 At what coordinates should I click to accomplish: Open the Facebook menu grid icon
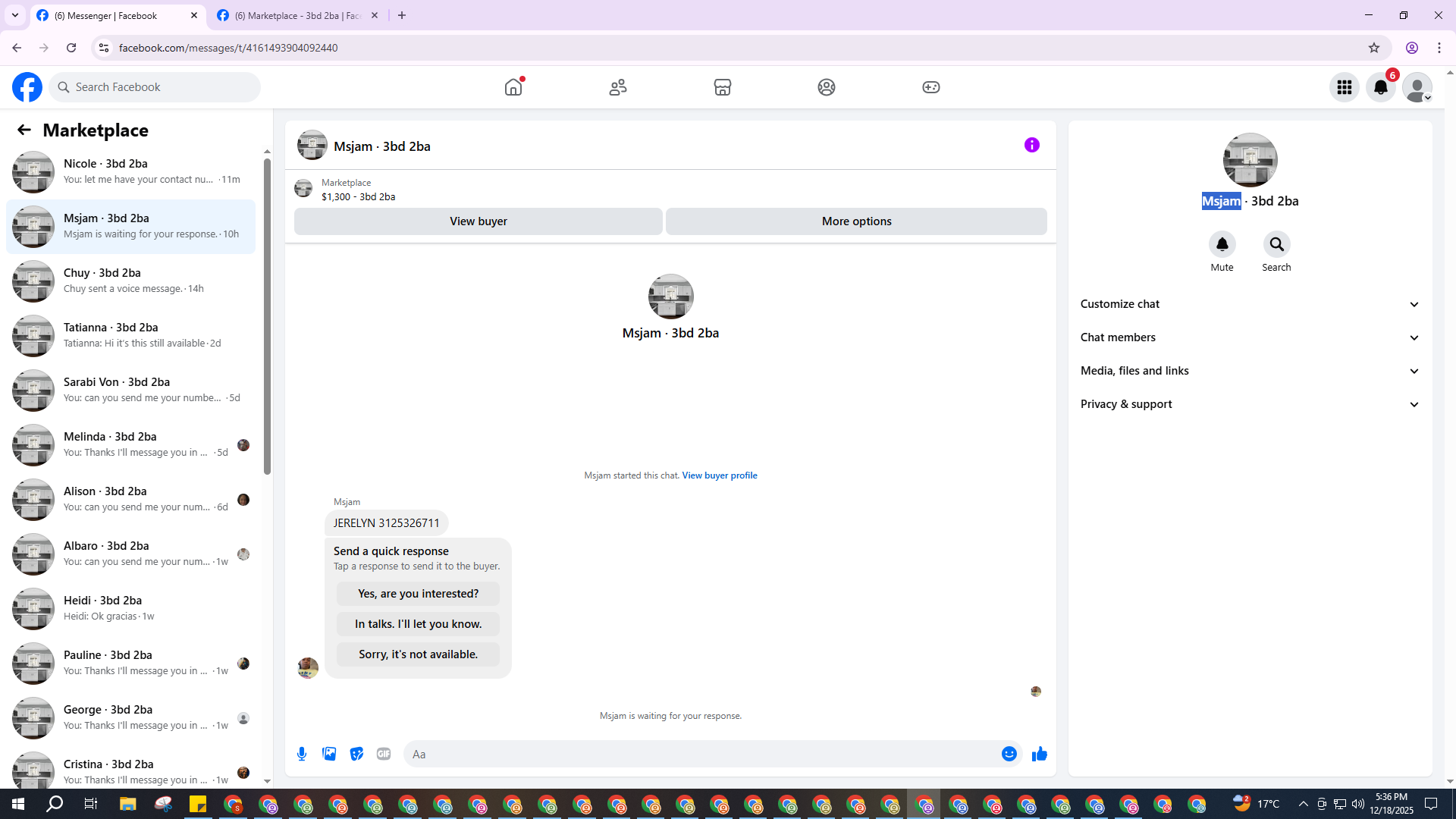click(1345, 87)
